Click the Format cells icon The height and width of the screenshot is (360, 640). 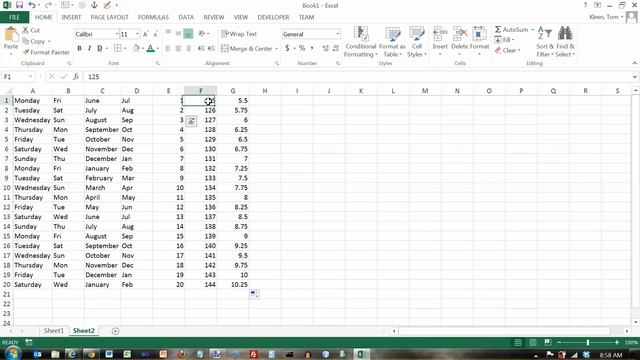click(x=479, y=34)
